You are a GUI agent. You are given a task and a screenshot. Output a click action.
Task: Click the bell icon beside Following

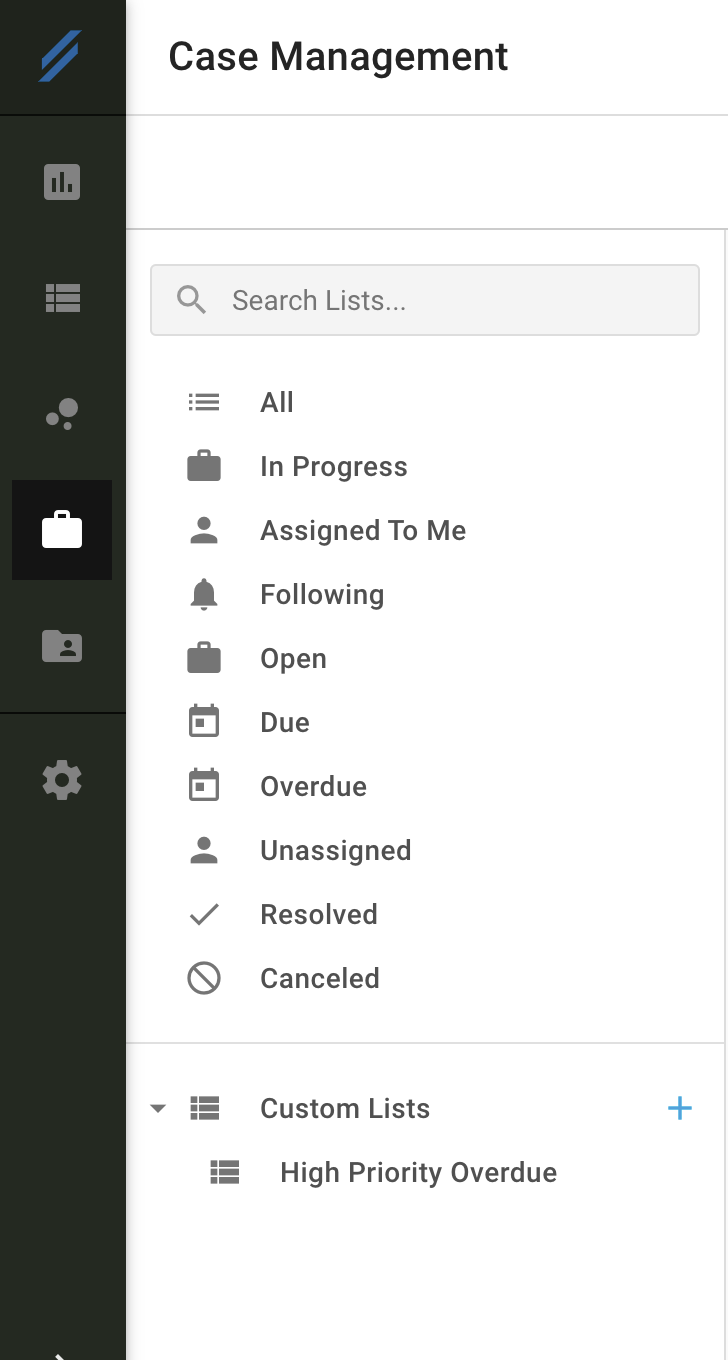[204, 594]
